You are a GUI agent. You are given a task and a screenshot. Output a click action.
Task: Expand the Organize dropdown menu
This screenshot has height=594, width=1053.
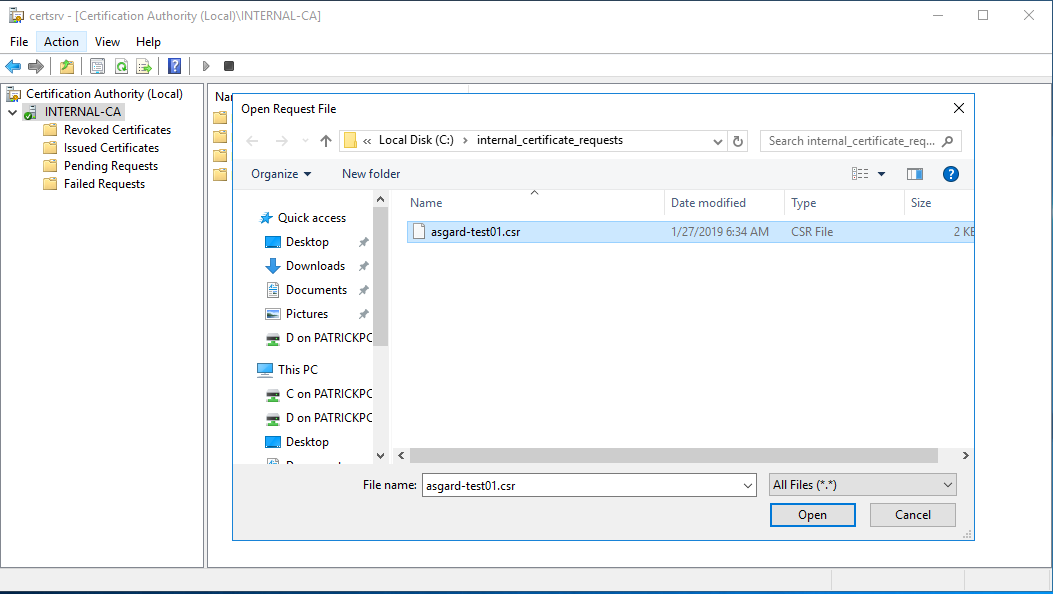click(x=281, y=174)
